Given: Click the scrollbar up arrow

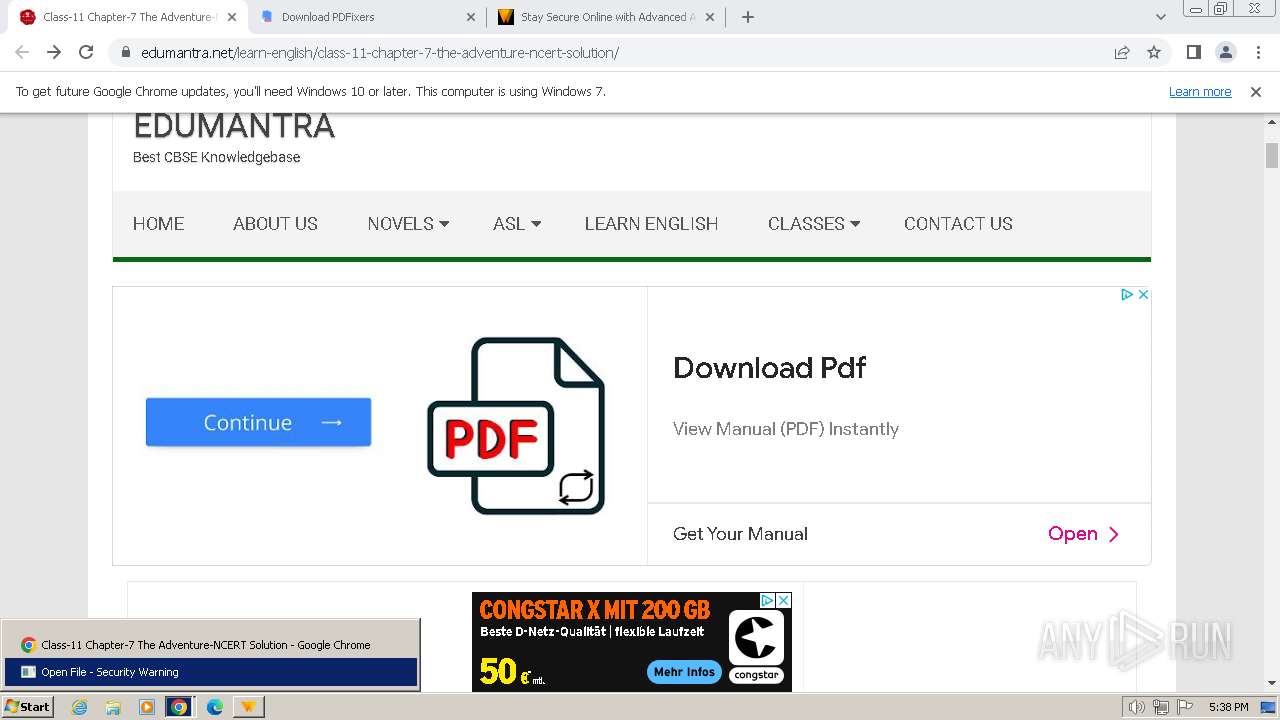Looking at the screenshot, I should tap(1272, 122).
